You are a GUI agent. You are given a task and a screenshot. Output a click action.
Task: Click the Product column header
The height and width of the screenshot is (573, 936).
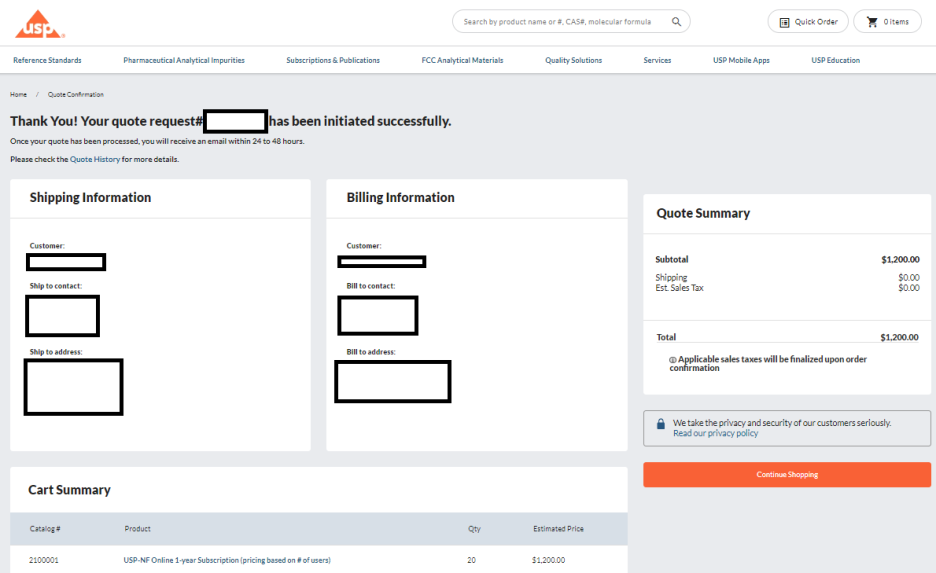click(137, 529)
